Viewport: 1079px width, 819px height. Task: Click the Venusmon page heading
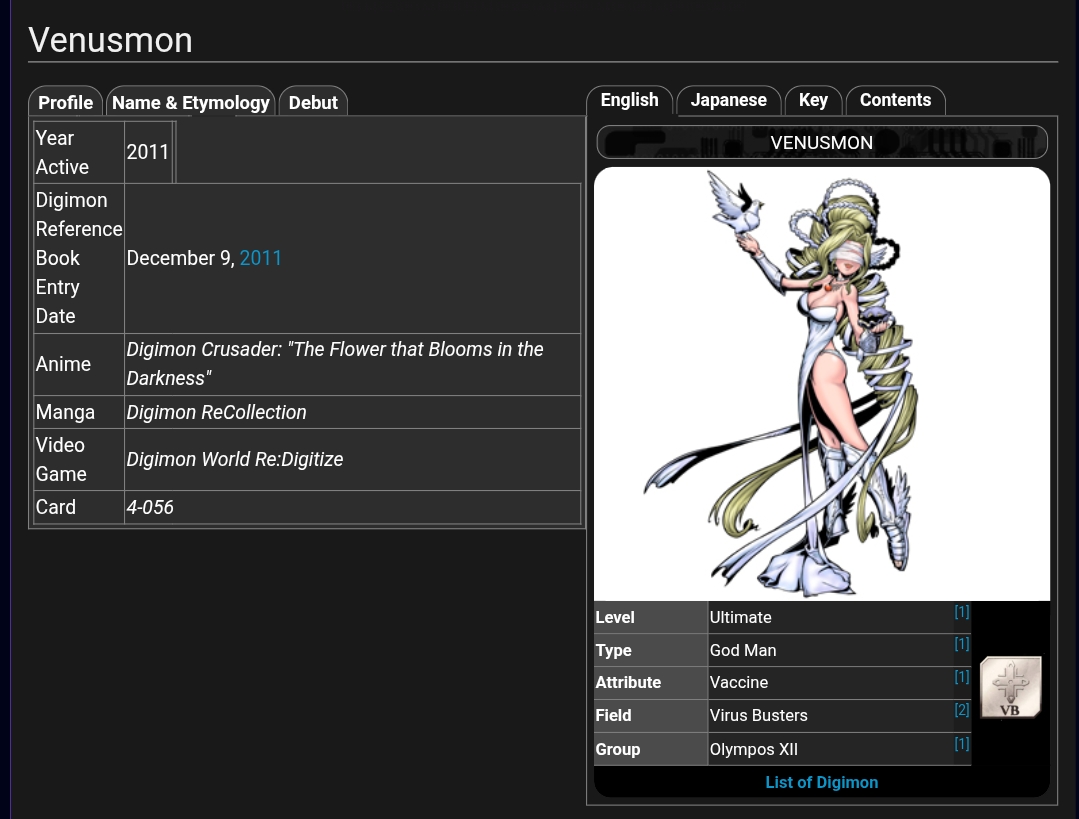[x=110, y=40]
